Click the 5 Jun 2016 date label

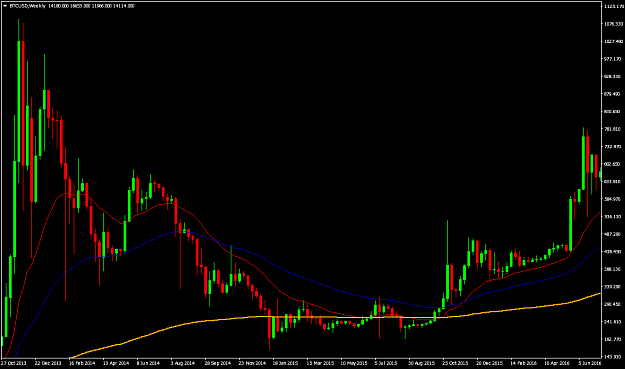590,363
